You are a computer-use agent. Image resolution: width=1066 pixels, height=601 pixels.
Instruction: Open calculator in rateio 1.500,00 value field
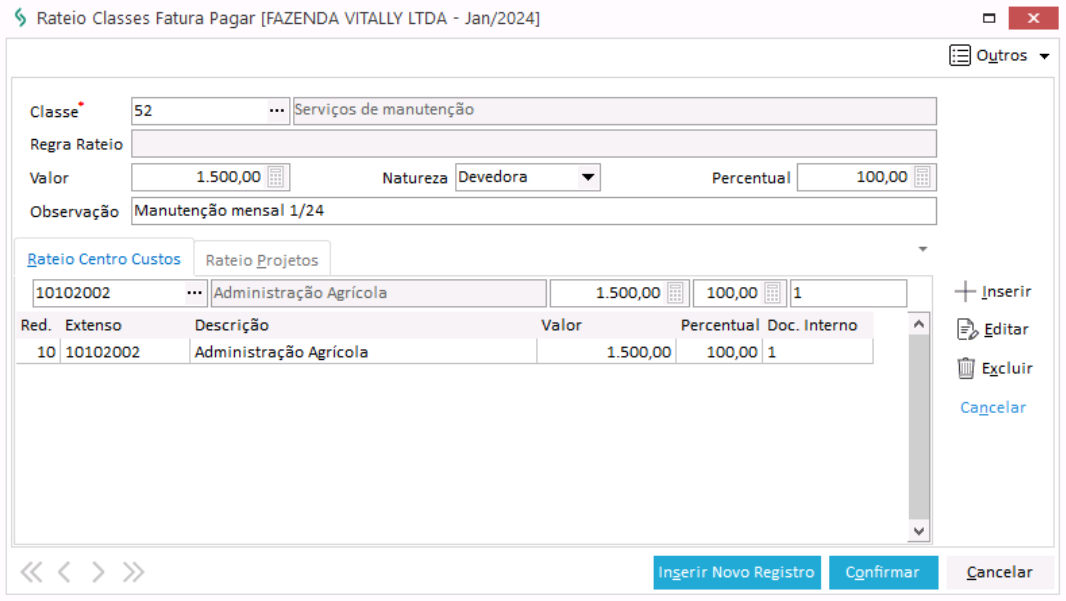[x=675, y=293]
